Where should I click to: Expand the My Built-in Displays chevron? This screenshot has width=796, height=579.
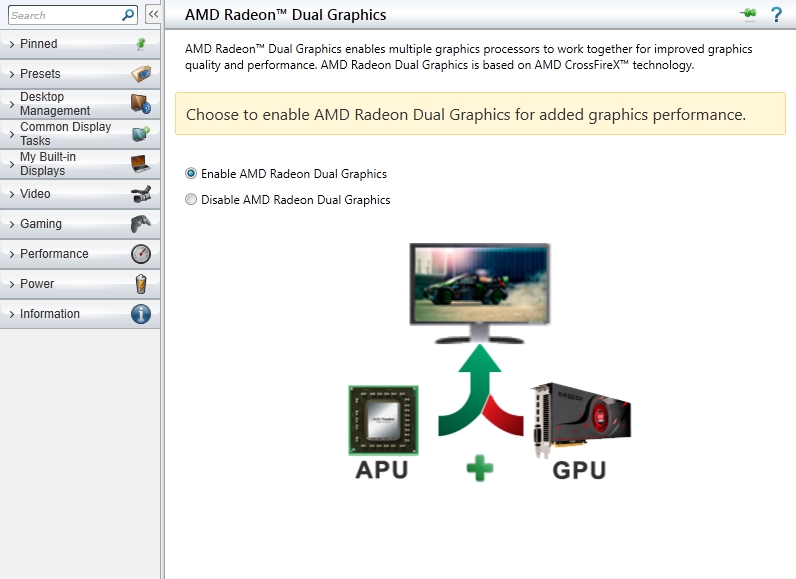click(12, 164)
